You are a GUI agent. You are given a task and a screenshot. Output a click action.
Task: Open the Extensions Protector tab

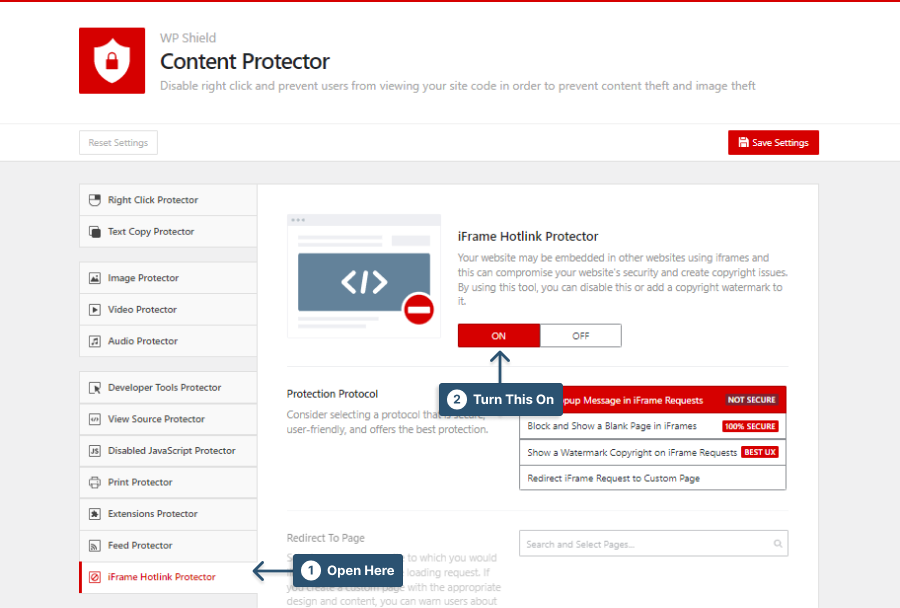coord(168,514)
